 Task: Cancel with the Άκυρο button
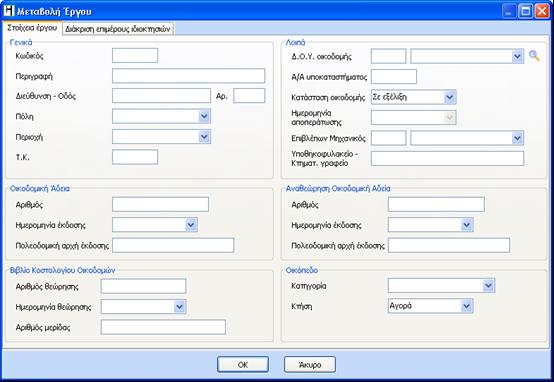(x=310, y=364)
